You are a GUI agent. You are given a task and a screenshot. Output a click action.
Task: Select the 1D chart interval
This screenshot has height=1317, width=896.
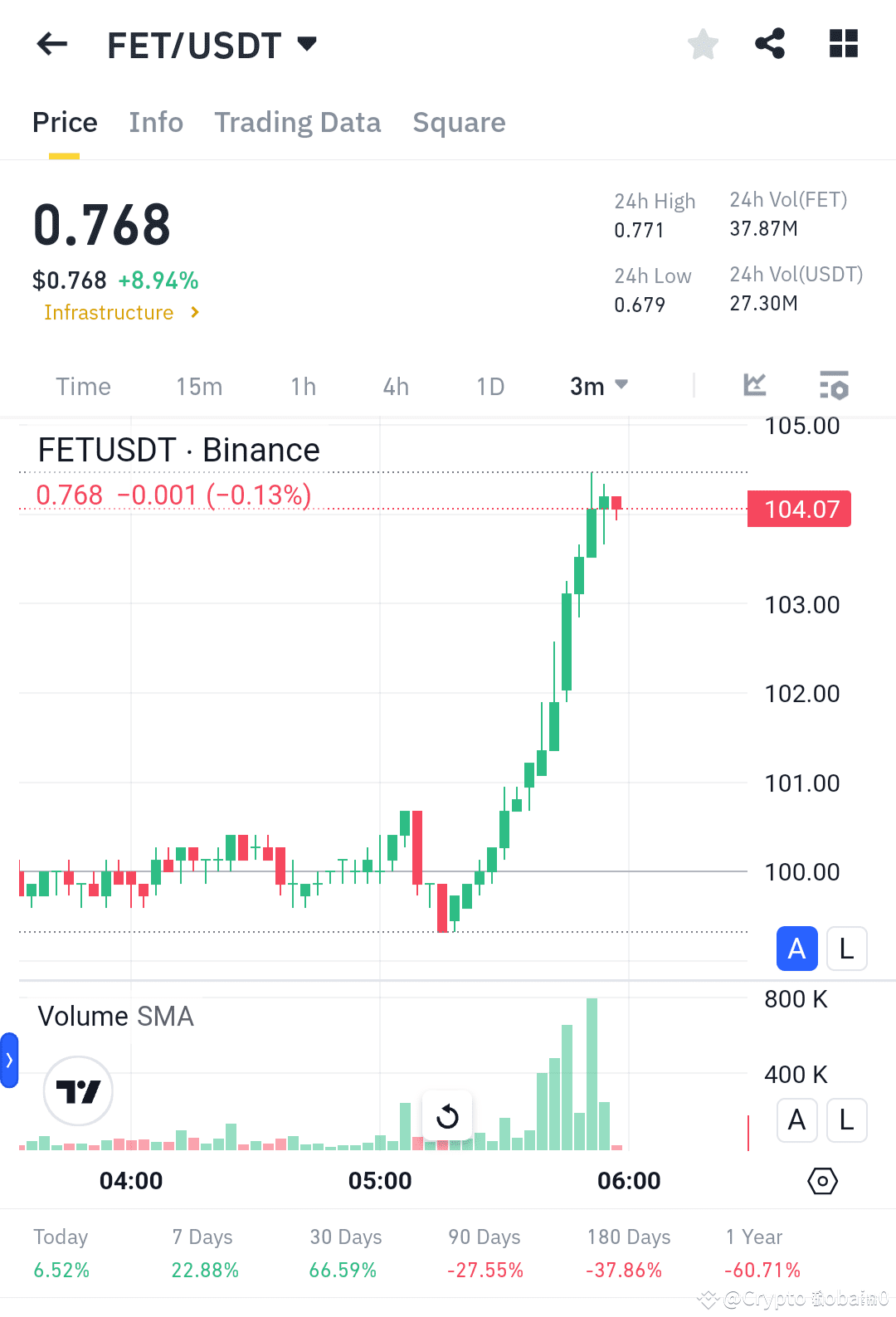pos(490,387)
